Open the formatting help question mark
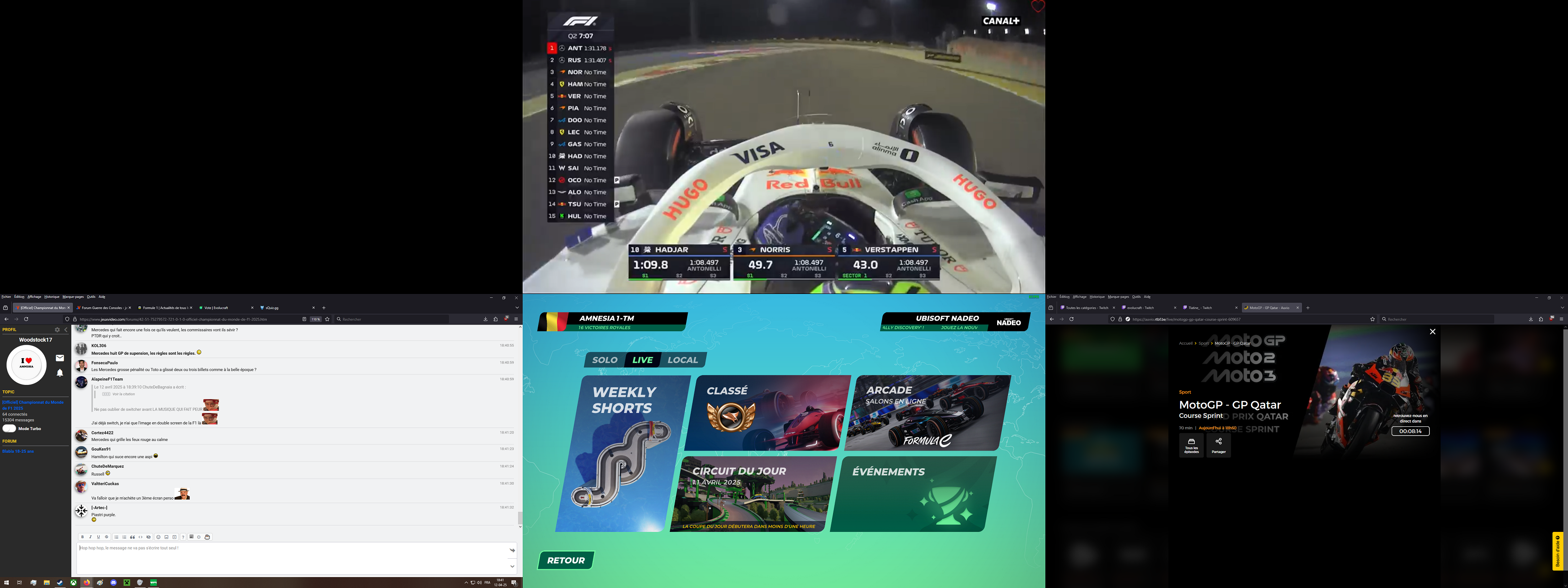This screenshot has width=1568, height=588. tap(183, 537)
